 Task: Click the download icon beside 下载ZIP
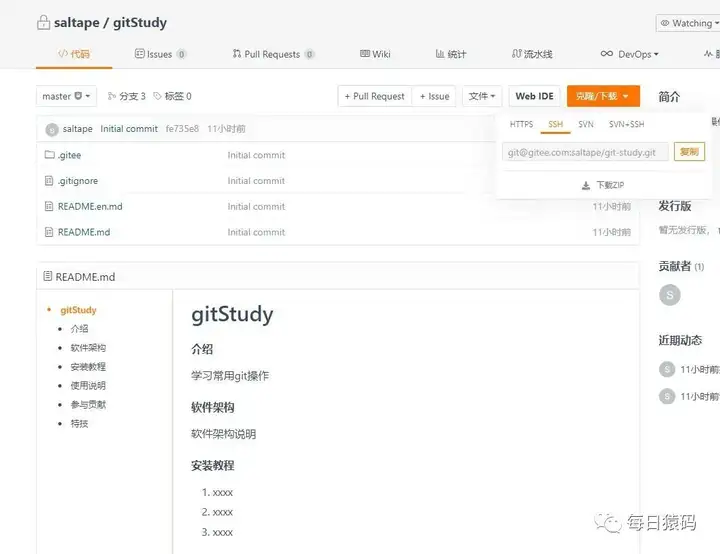click(x=585, y=186)
